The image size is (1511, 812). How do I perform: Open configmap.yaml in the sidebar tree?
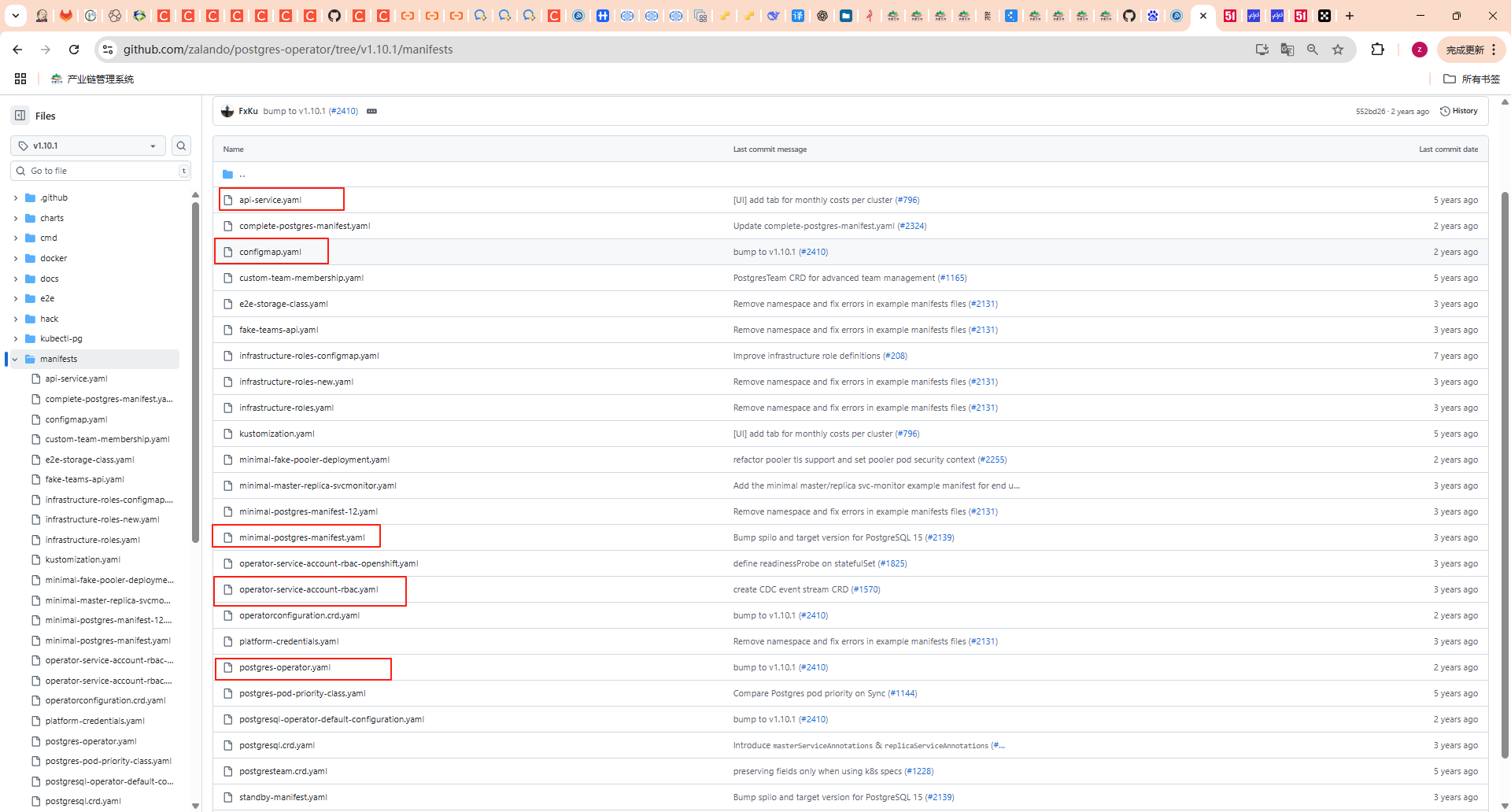[x=76, y=419]
